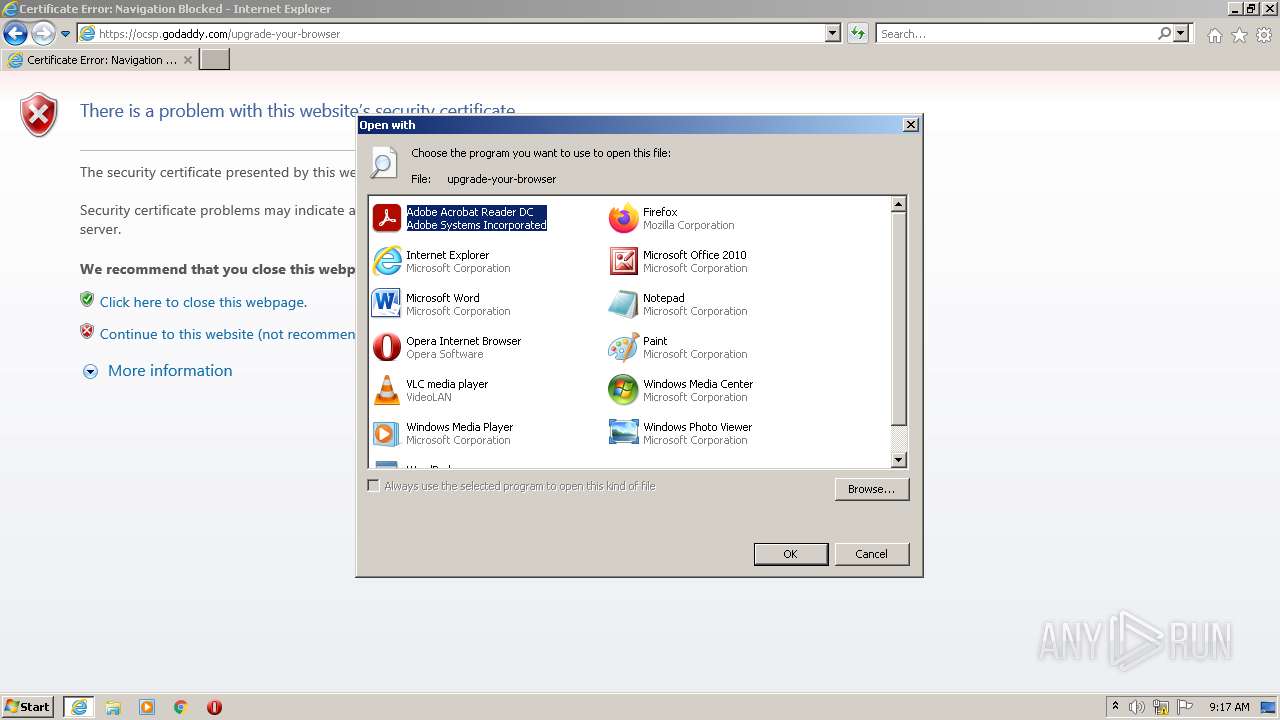The image size is (1280, 720).
Task: Click the Refresh button beside address bar
Action: coord(857,34)
